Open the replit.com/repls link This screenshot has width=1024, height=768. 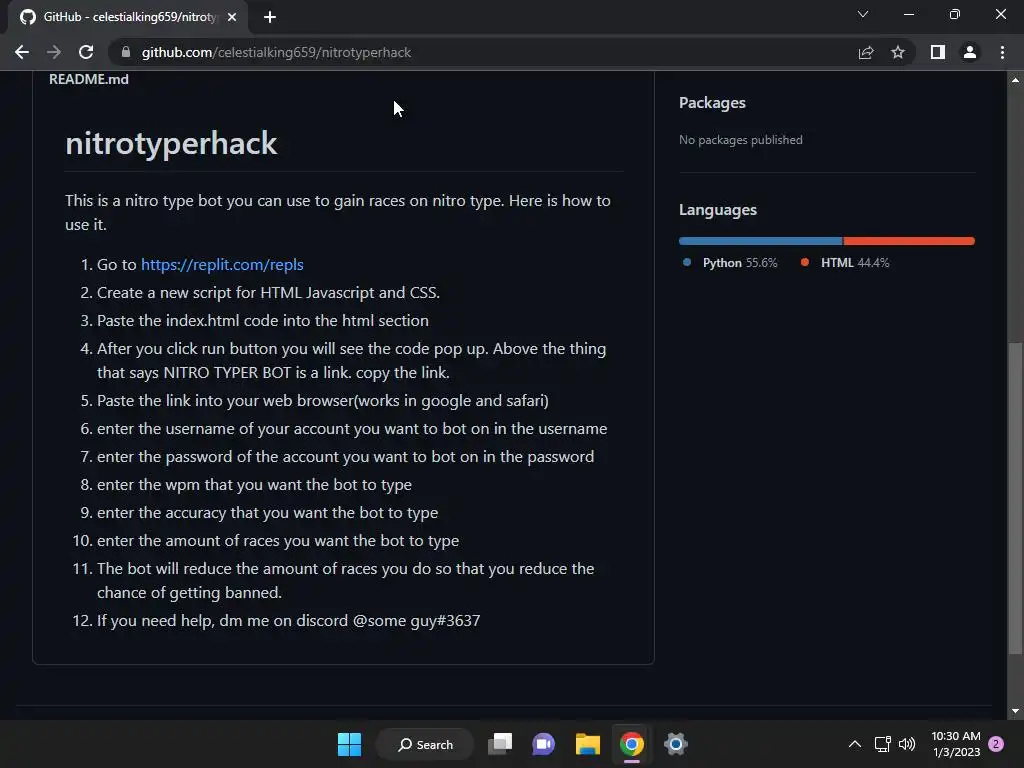[222, 264]
